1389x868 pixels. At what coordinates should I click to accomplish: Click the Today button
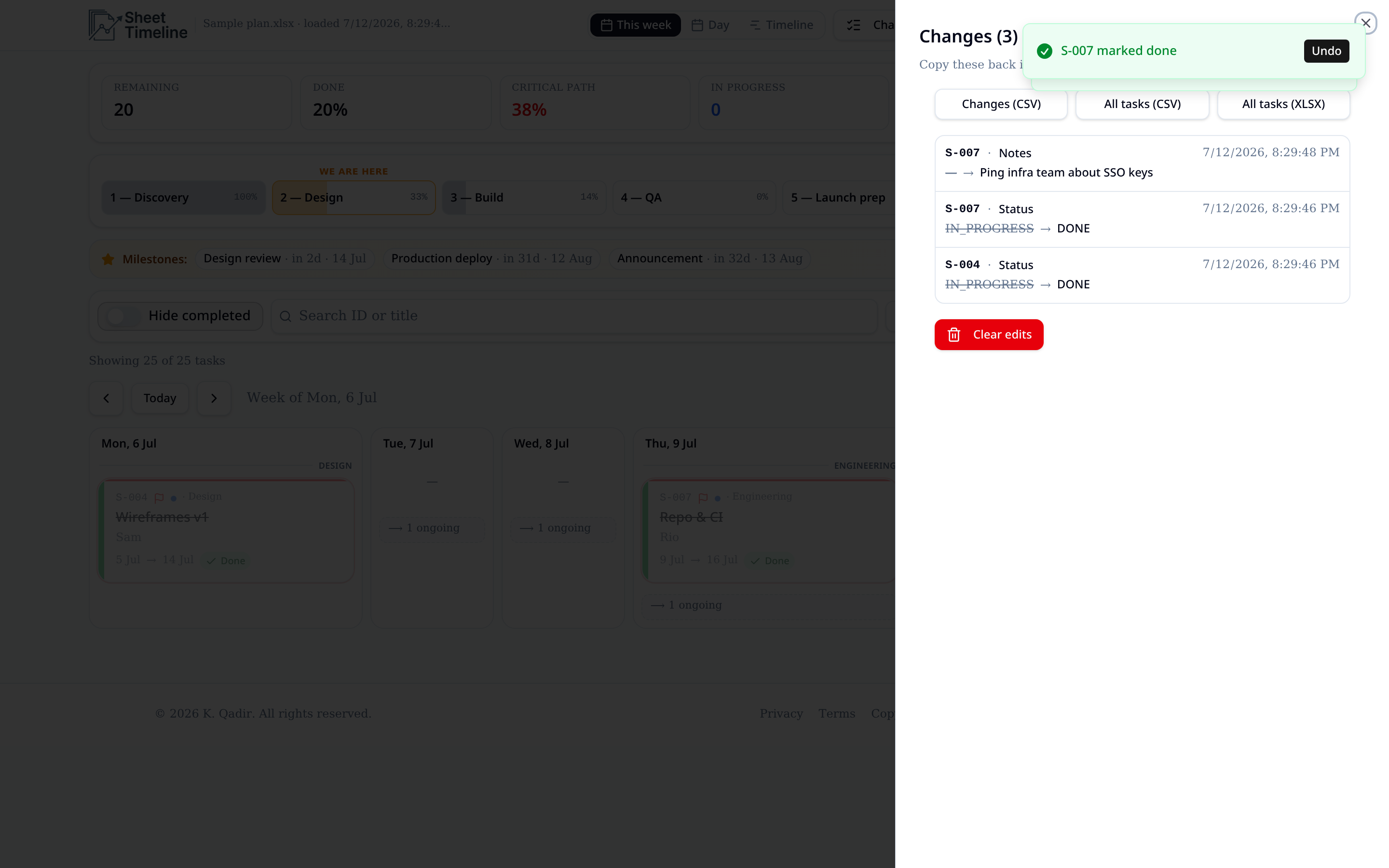click(x=160, y=398)
